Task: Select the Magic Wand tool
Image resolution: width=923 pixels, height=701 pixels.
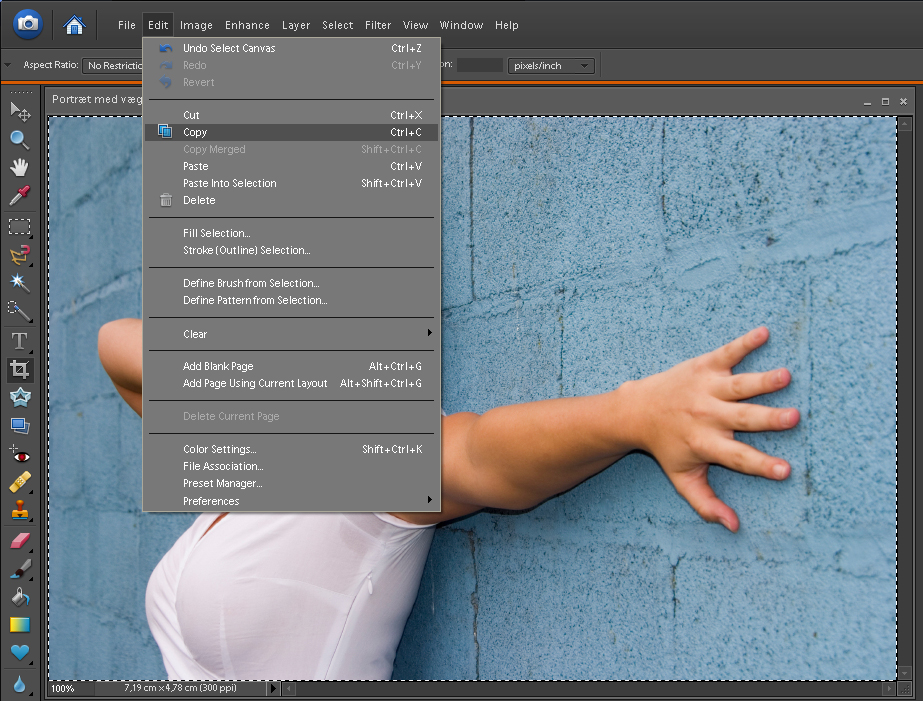Action: (19, 283)
